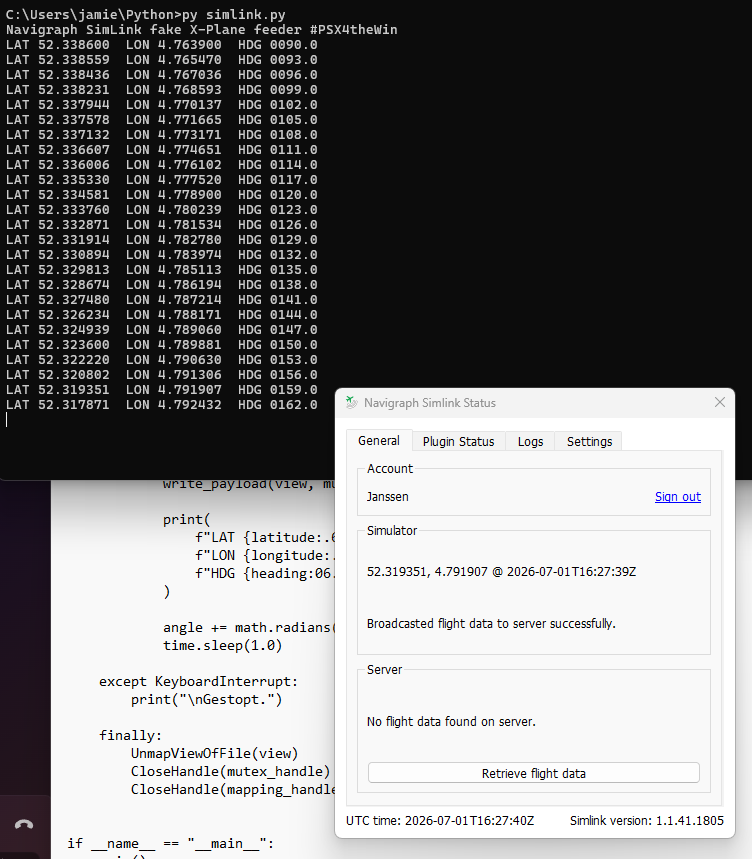Click 'UnmapViewOfFile(view)' in the code
This screenshot has height=859, width=752.
(x=214, y=753)
